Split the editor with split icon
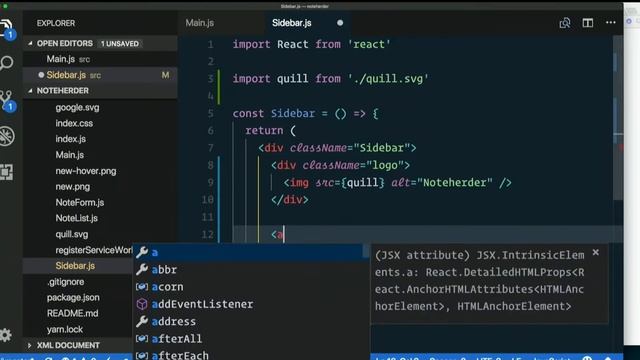 588,23
